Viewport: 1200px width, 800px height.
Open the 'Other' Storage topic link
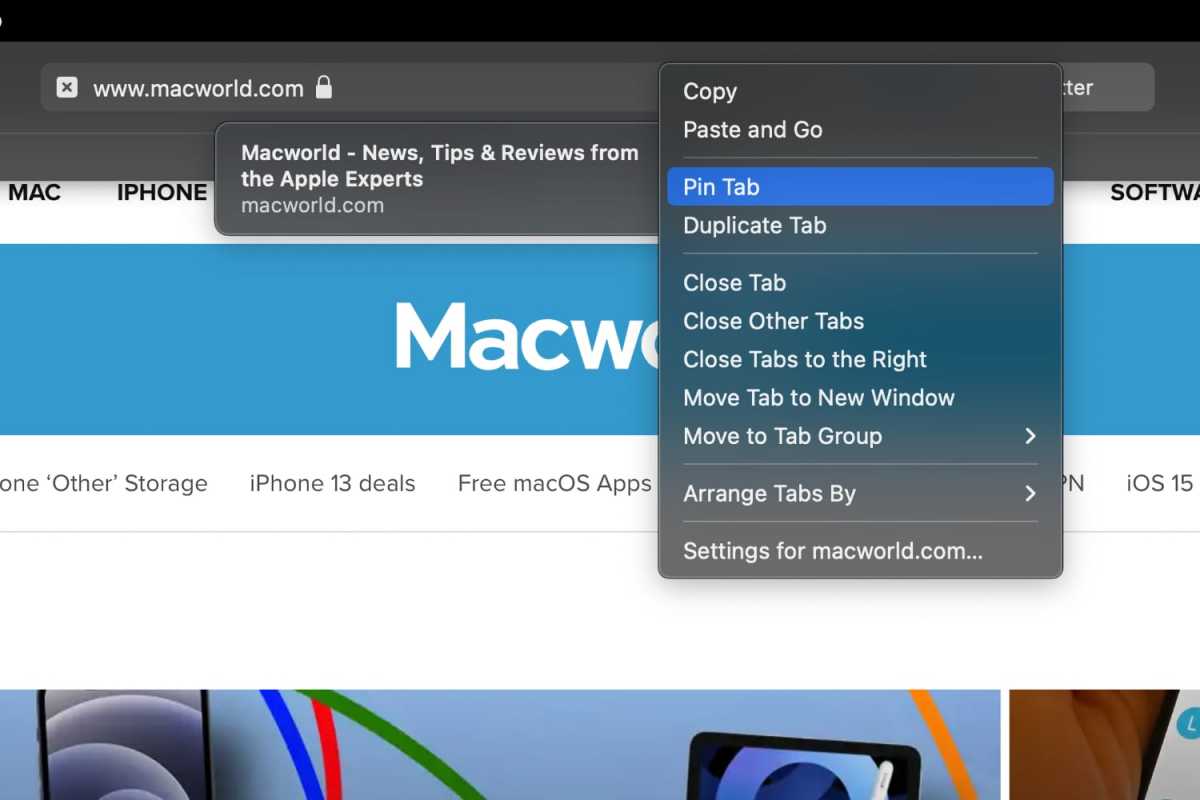point(104,484)
